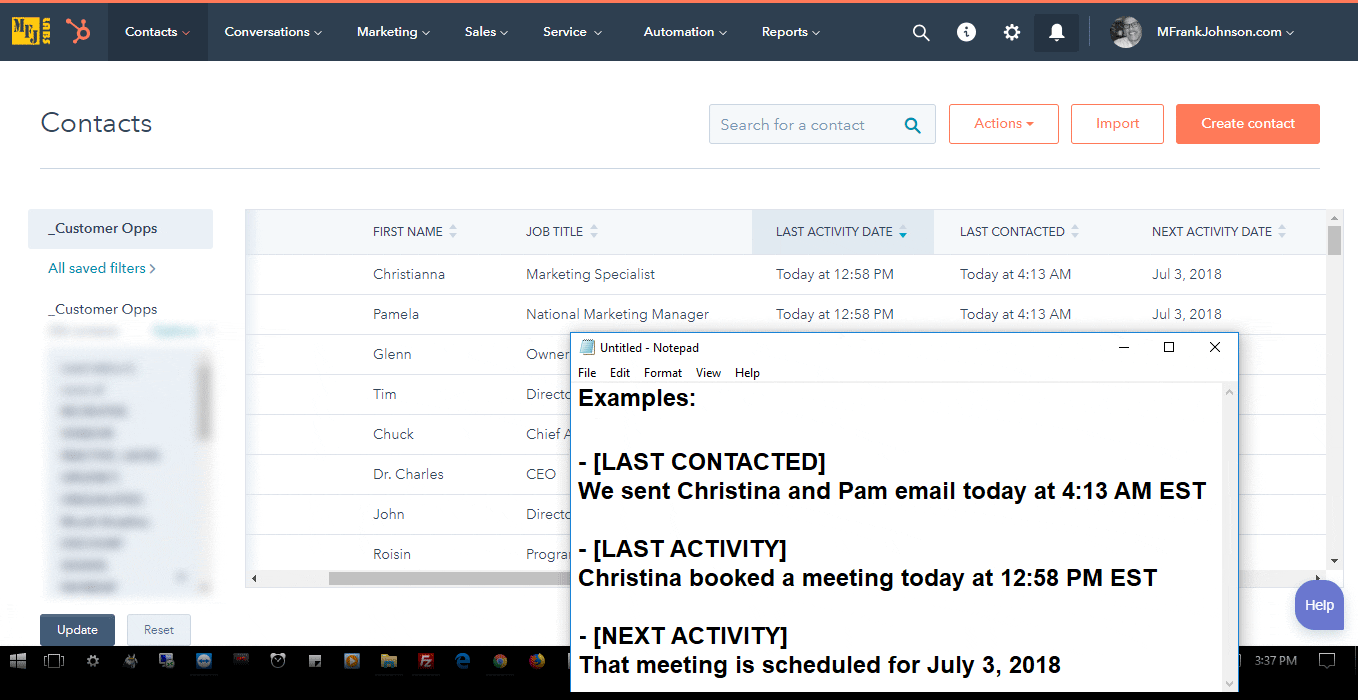Click the Create contact button

1247,123
